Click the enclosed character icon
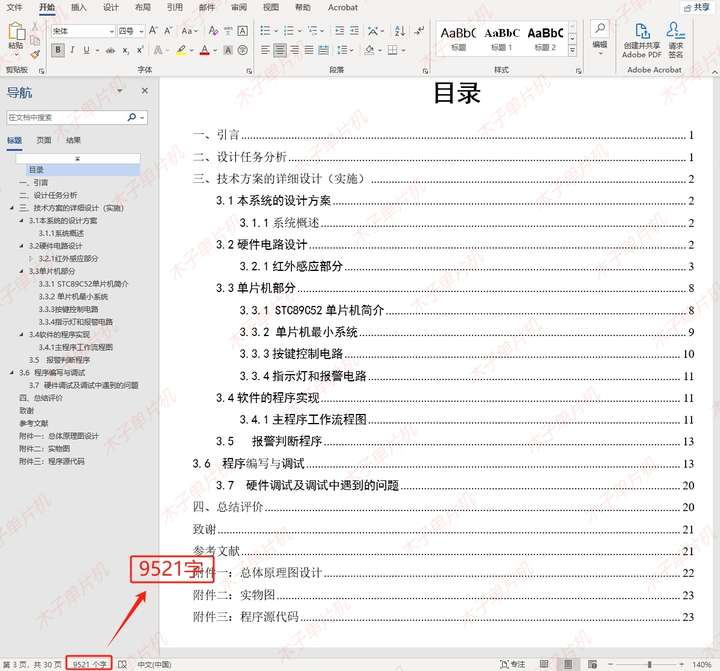720x671 pixels. (x=243, y=50)
